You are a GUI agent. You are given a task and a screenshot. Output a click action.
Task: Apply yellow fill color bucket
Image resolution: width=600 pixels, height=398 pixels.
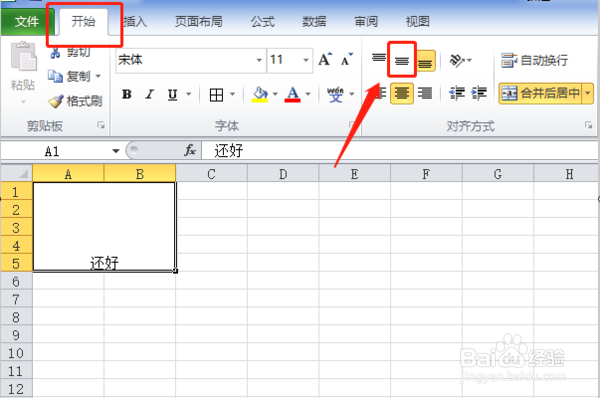[260, 94]
